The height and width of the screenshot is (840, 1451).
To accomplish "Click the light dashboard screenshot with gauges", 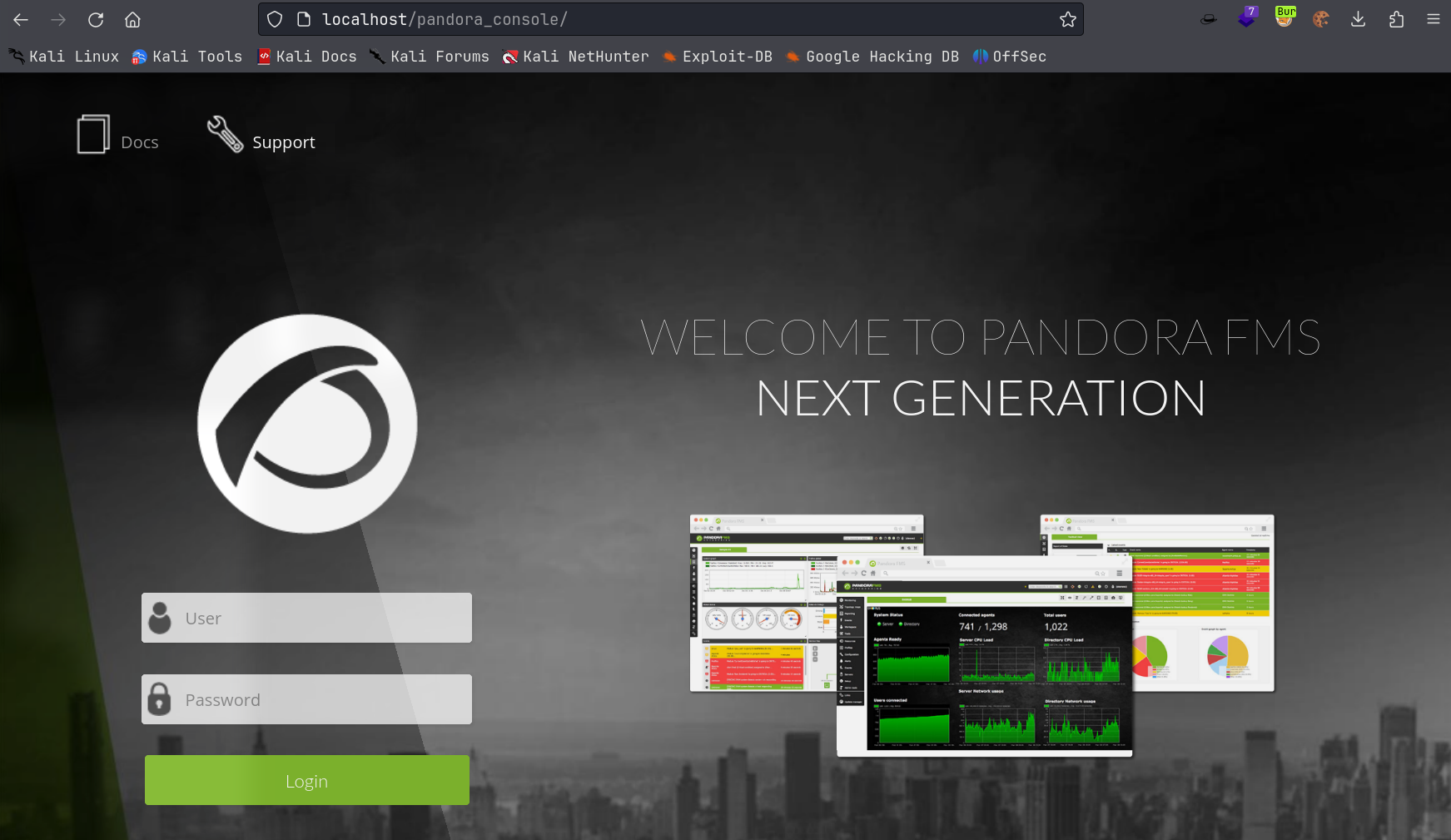I will point(762,604).
